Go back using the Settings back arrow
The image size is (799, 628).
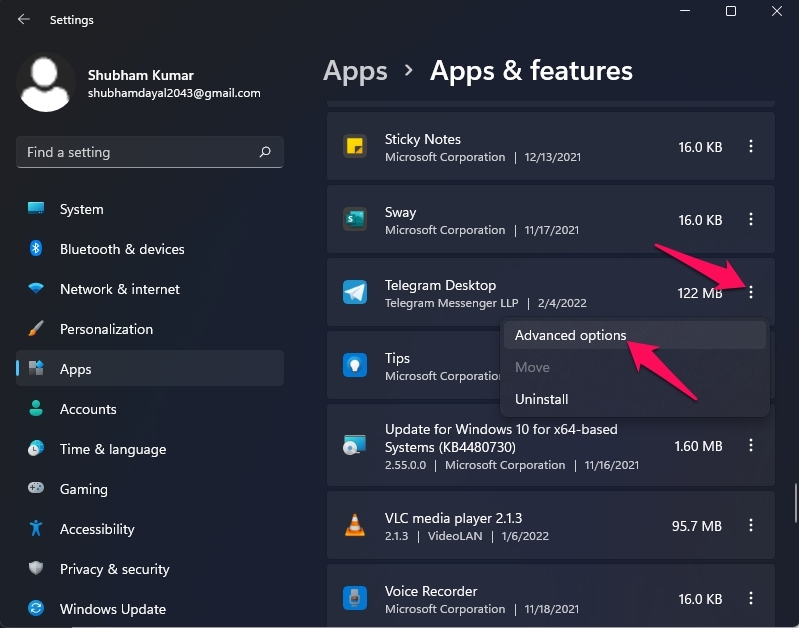tap(23, 19)
